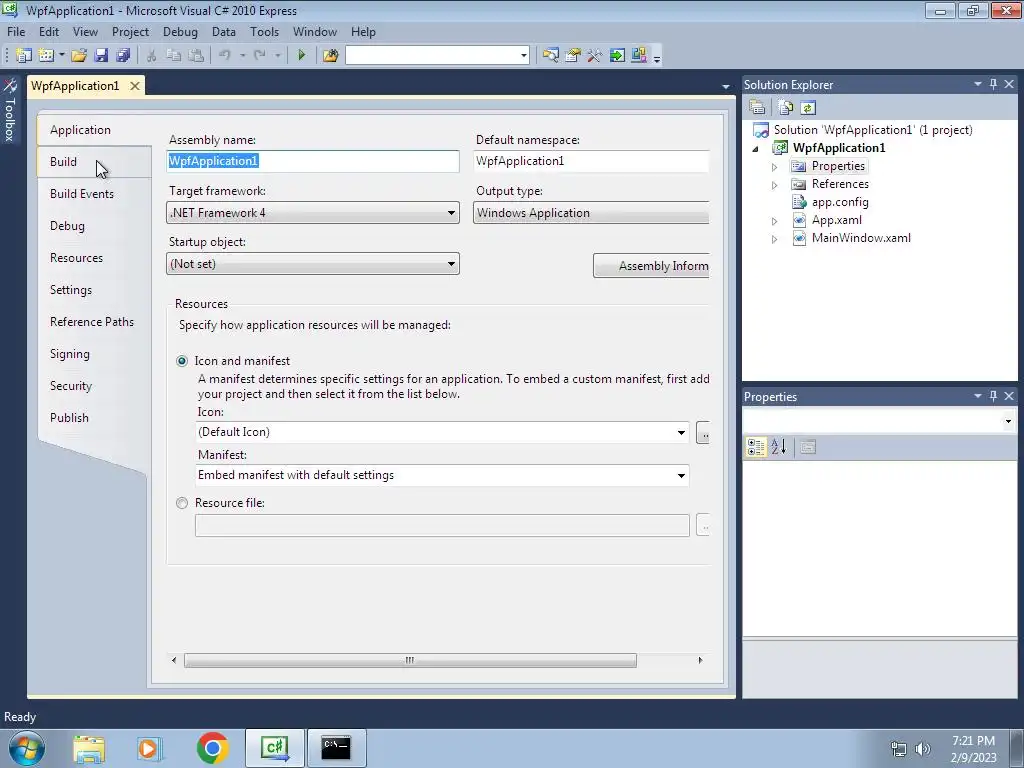Screen dimensions: 1024x768
Task: Open Command Prompt from the taskbar
Action: [x=336, y=748]
